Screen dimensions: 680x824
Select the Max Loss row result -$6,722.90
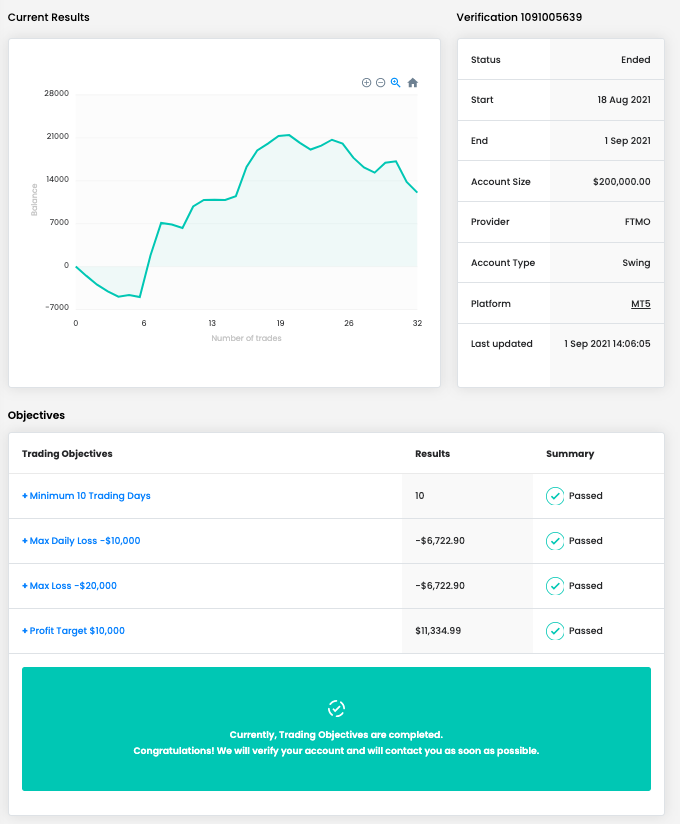tap(440, 585)
